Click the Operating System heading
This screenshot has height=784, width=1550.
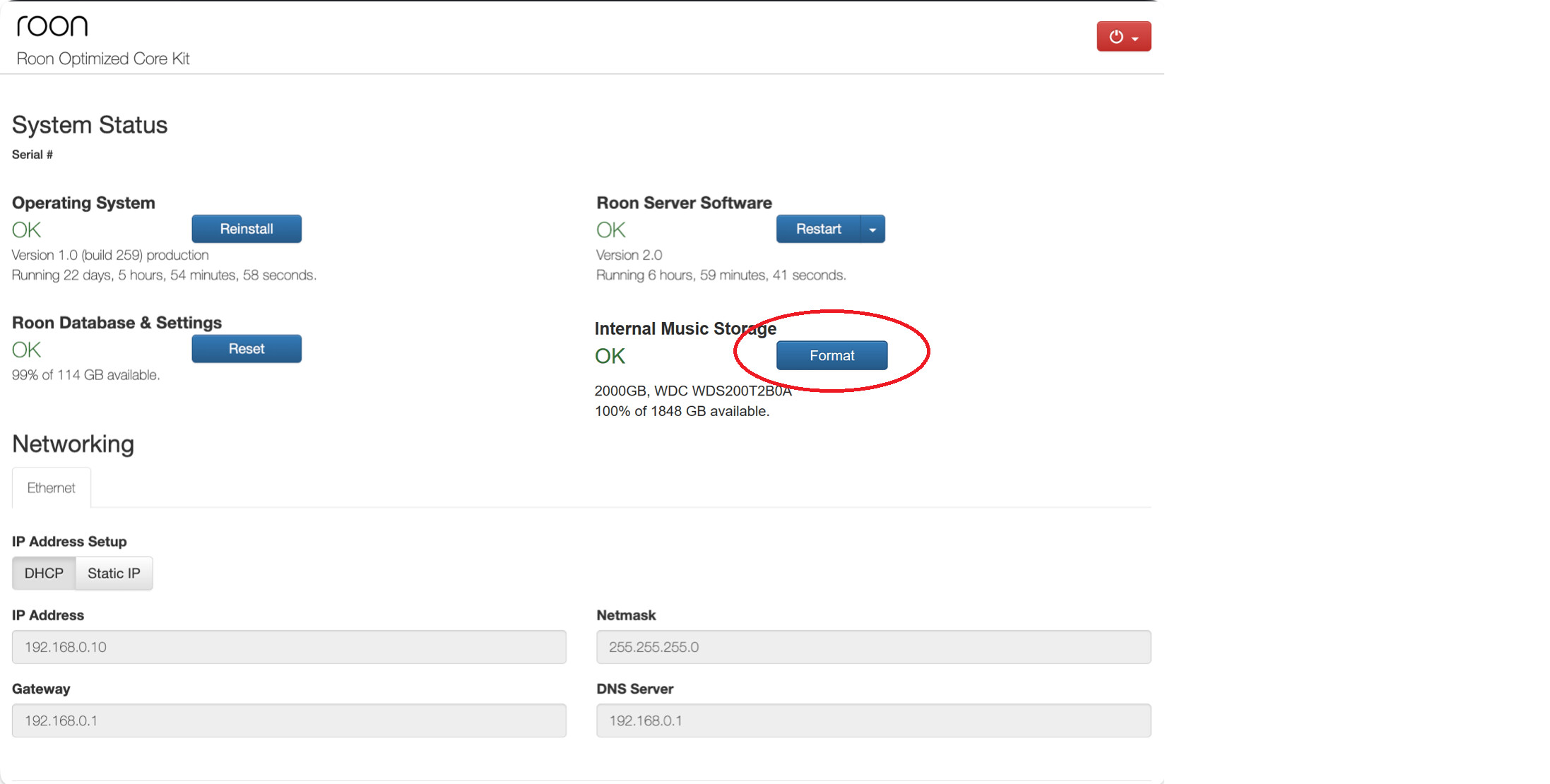click(83, 203)
